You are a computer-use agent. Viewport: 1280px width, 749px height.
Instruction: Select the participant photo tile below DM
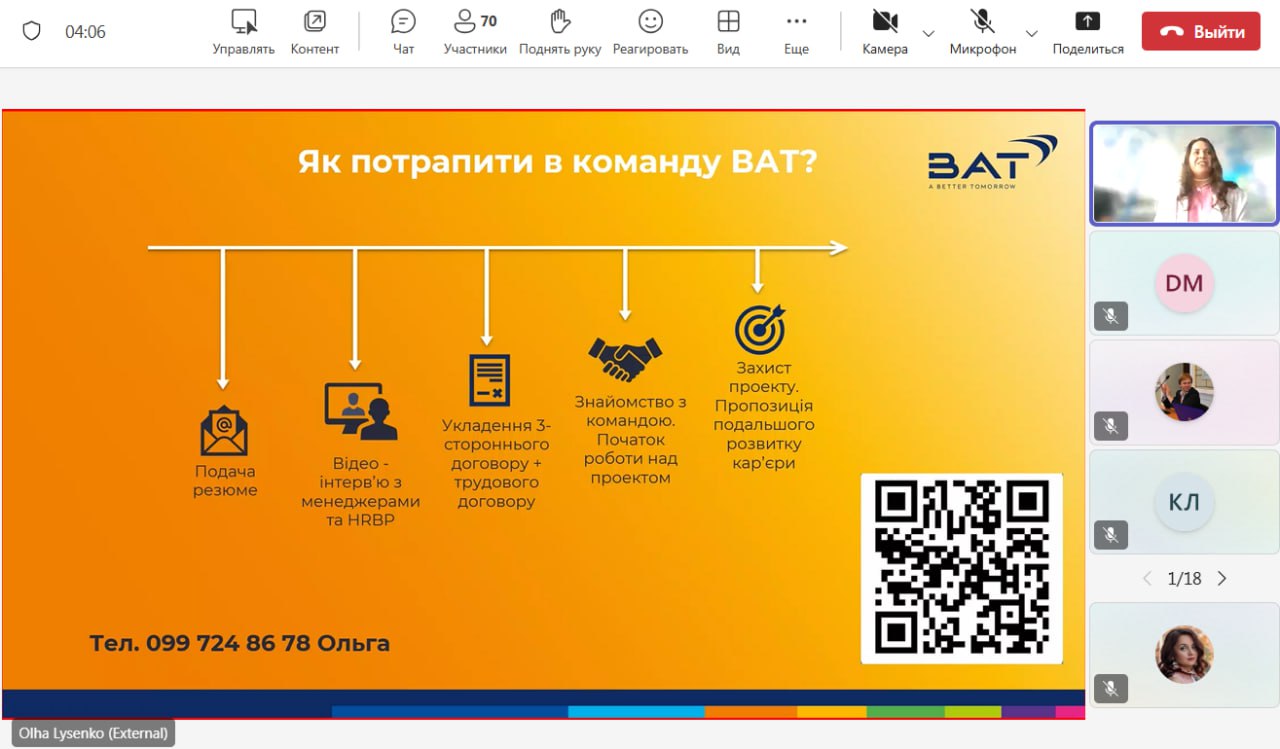(1184, 392)
